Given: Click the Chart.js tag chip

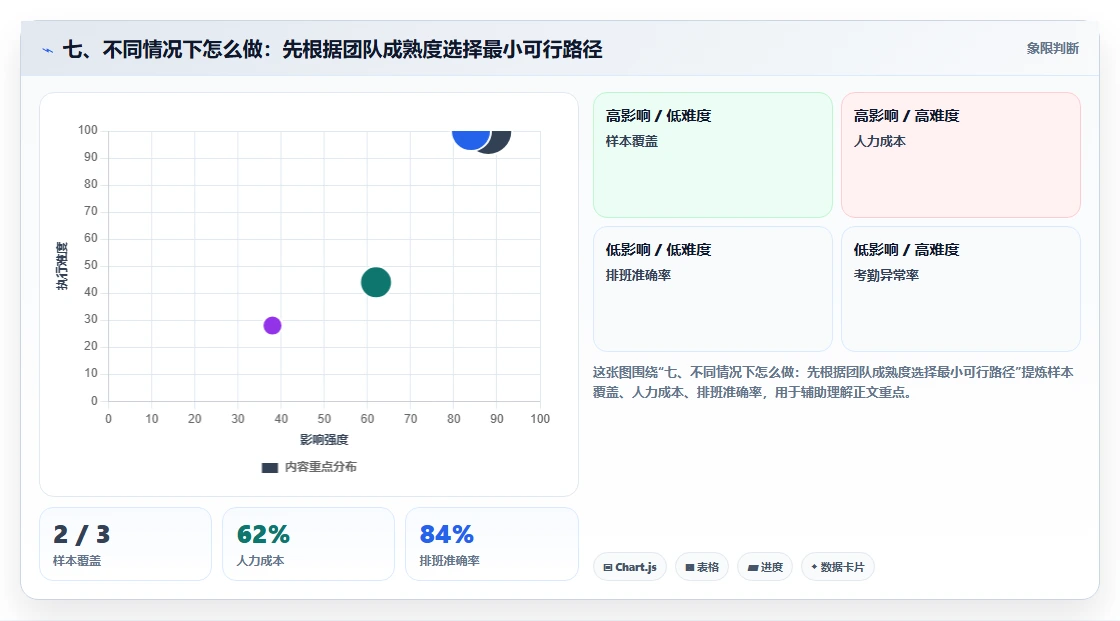Looking at the screenshot, I should click(630, 567).
